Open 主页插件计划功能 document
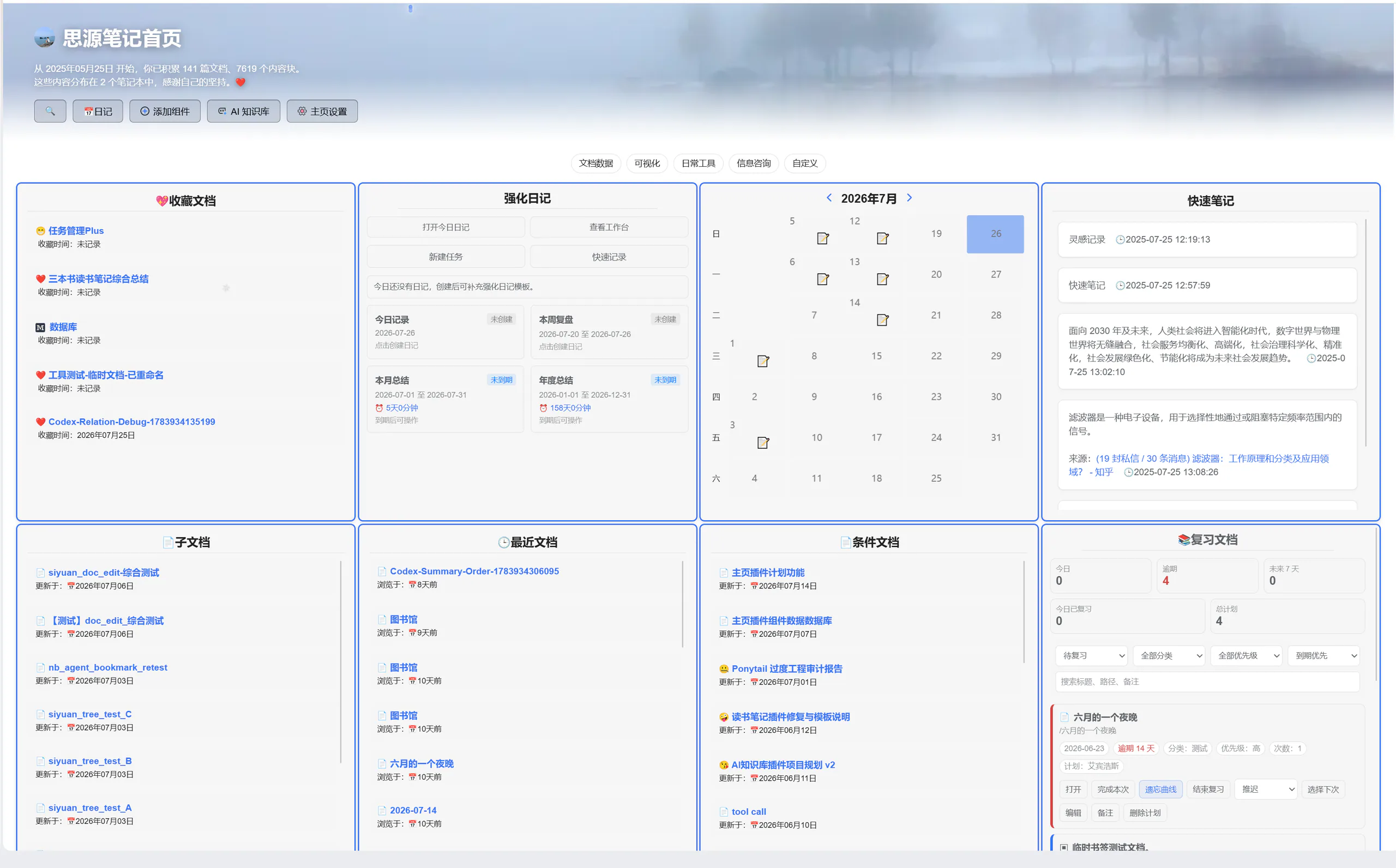 point(768,573)
